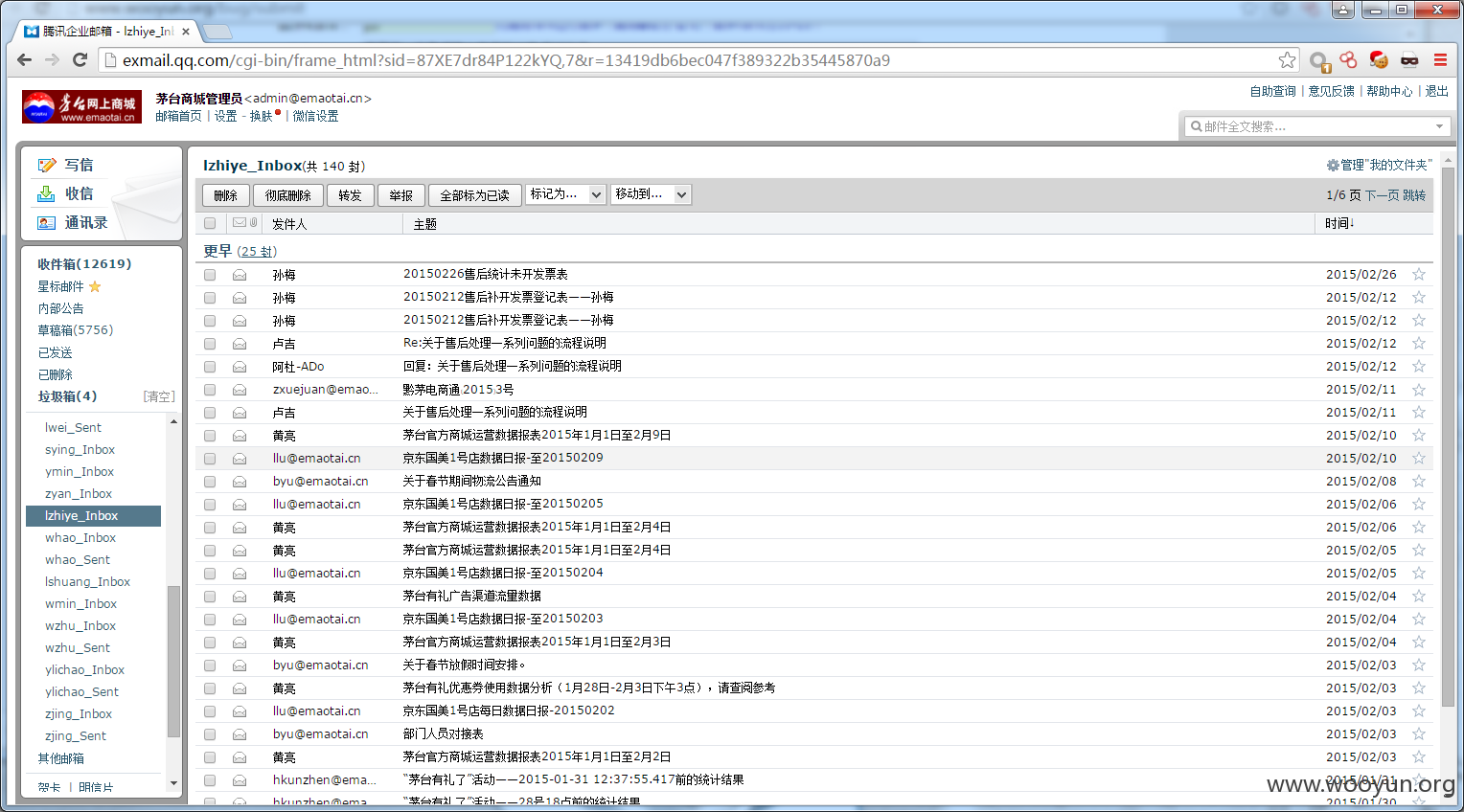
Task: Star the 20150226售后统计未开发票表 email
Action: click(x=1419, y=274)
